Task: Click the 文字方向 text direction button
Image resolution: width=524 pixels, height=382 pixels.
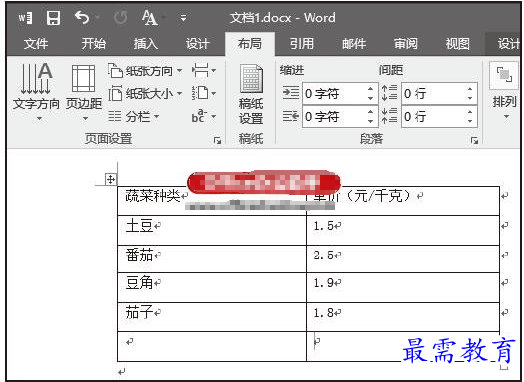Action: 36,92
